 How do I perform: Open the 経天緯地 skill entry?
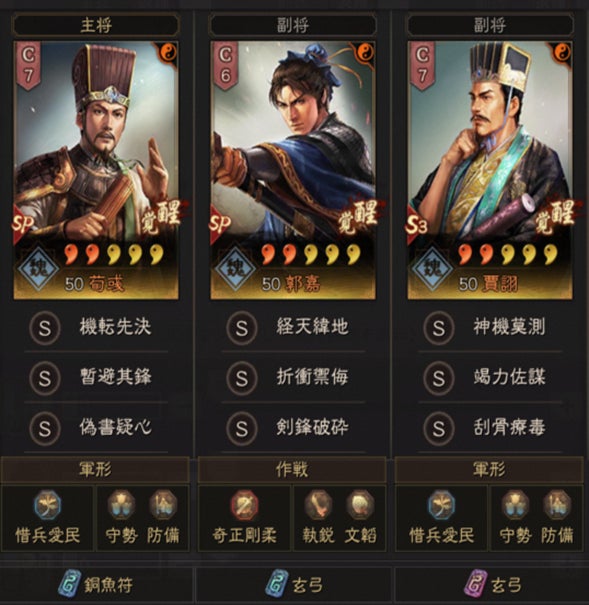(293, 328)
